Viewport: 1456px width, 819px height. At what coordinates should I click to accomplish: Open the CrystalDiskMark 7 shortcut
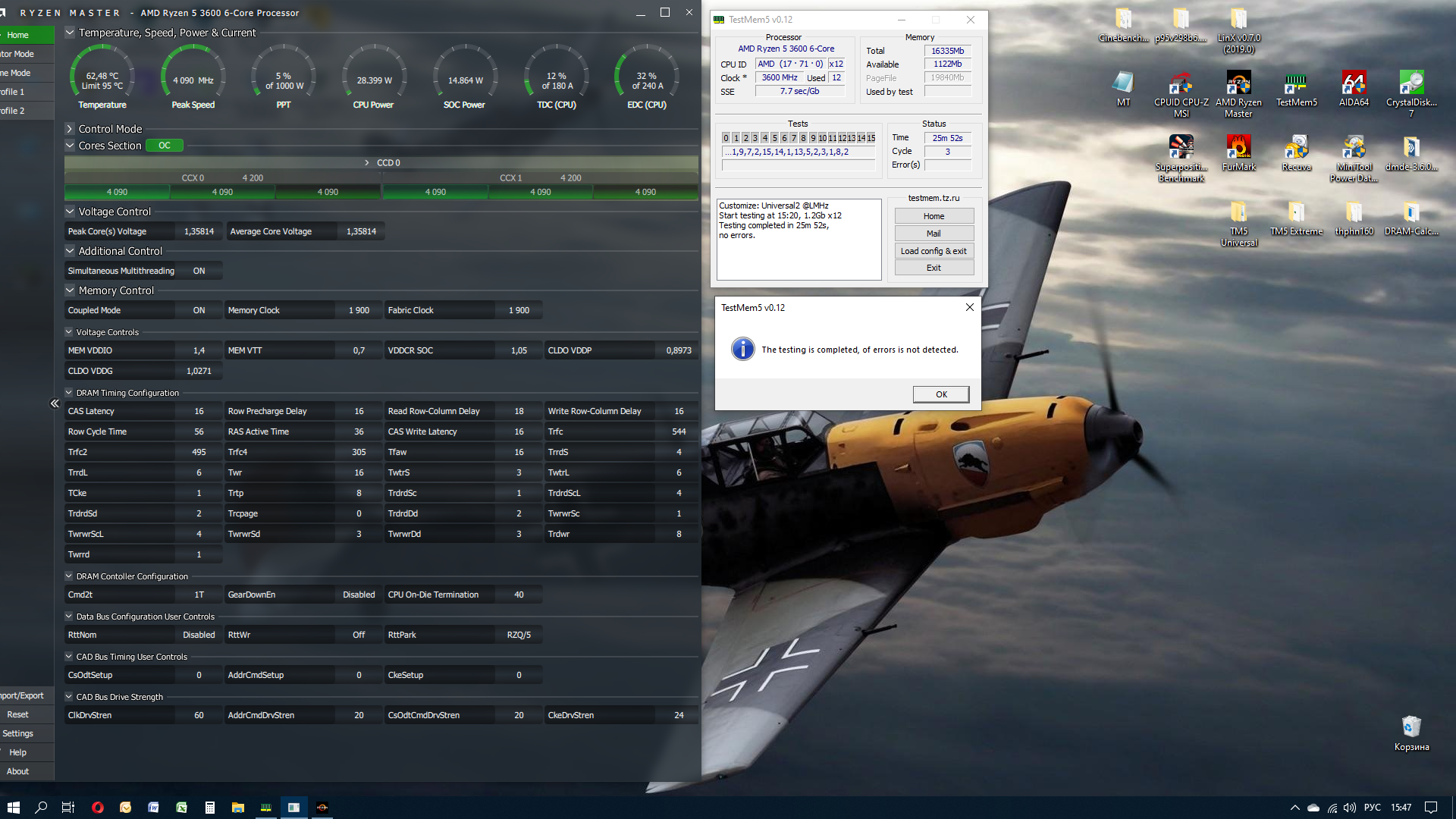tap(1410, 83)
